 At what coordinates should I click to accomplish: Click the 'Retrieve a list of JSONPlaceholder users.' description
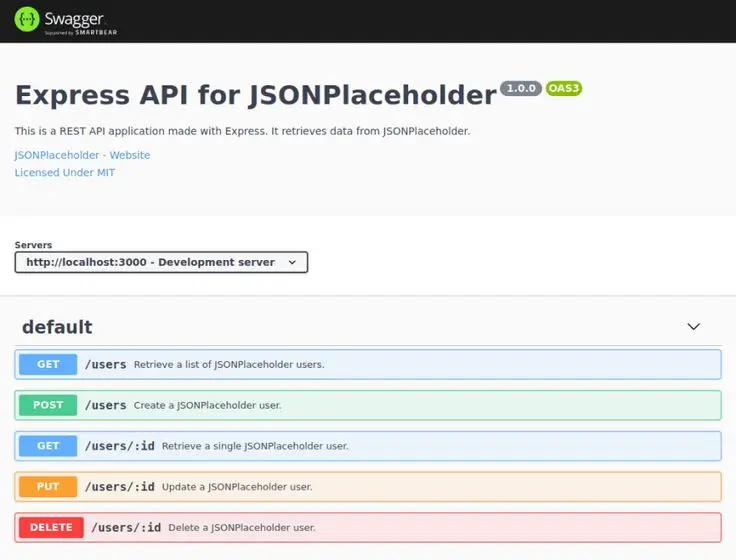(229, 364)
